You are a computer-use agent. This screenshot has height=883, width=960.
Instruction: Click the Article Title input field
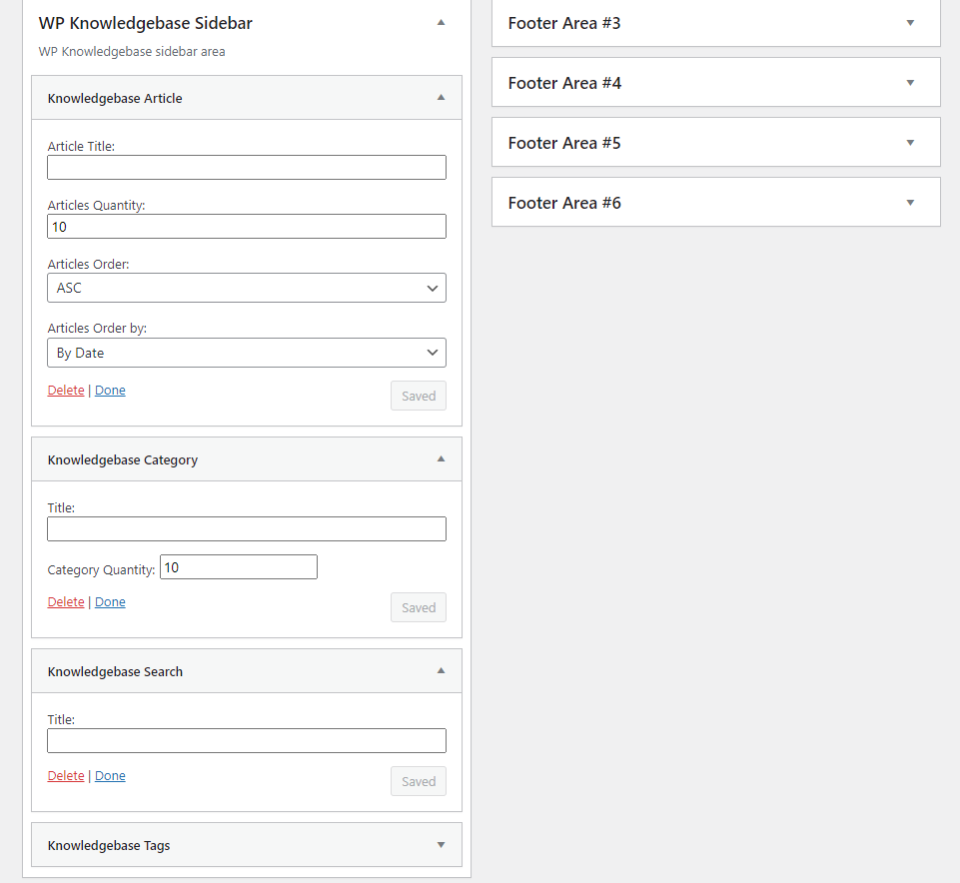point(246,168)
